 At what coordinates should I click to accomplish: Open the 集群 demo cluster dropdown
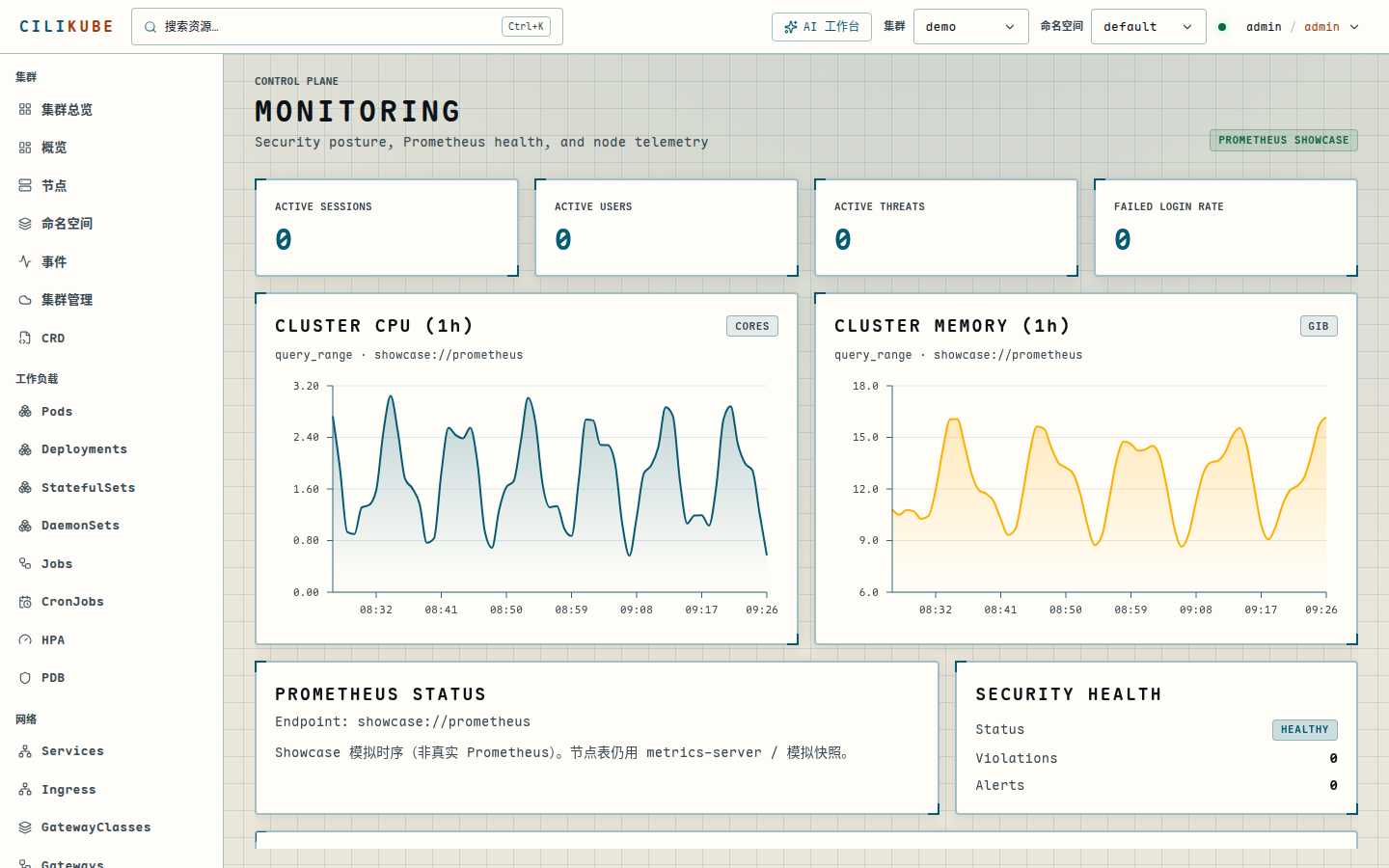[x=970, y=27]
